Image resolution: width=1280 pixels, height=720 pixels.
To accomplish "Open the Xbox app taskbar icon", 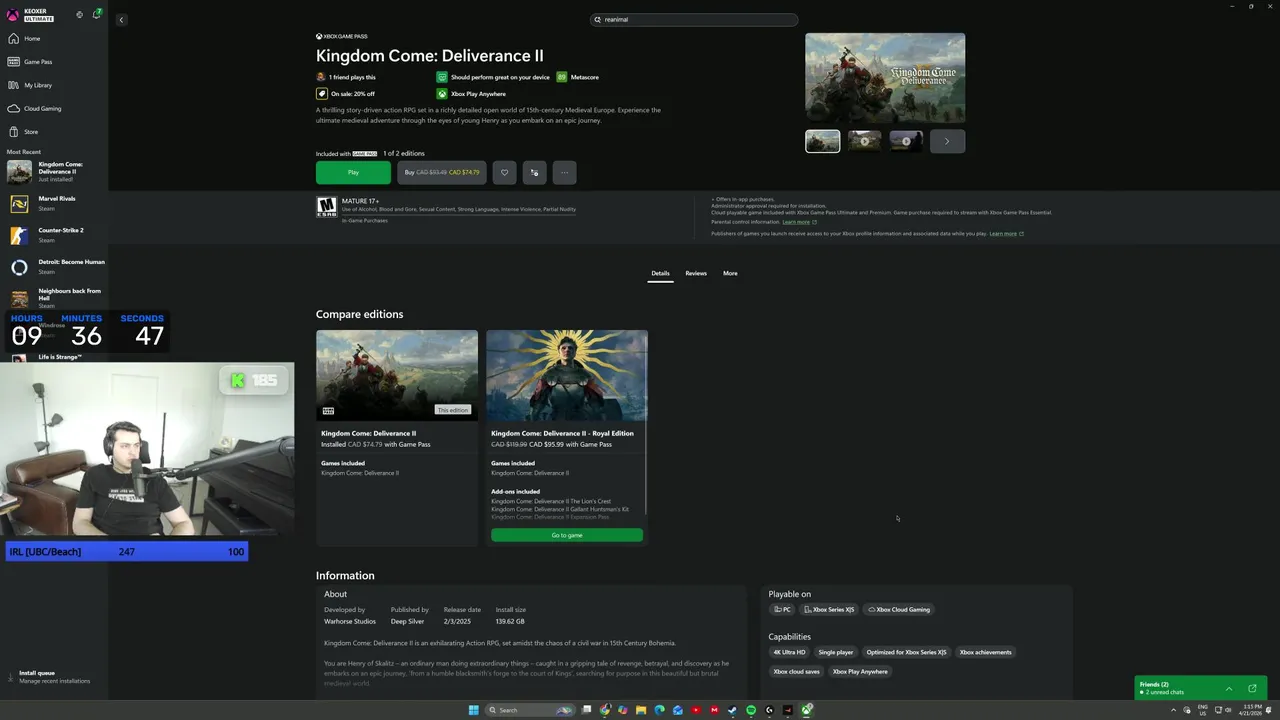I will (806, 710).
